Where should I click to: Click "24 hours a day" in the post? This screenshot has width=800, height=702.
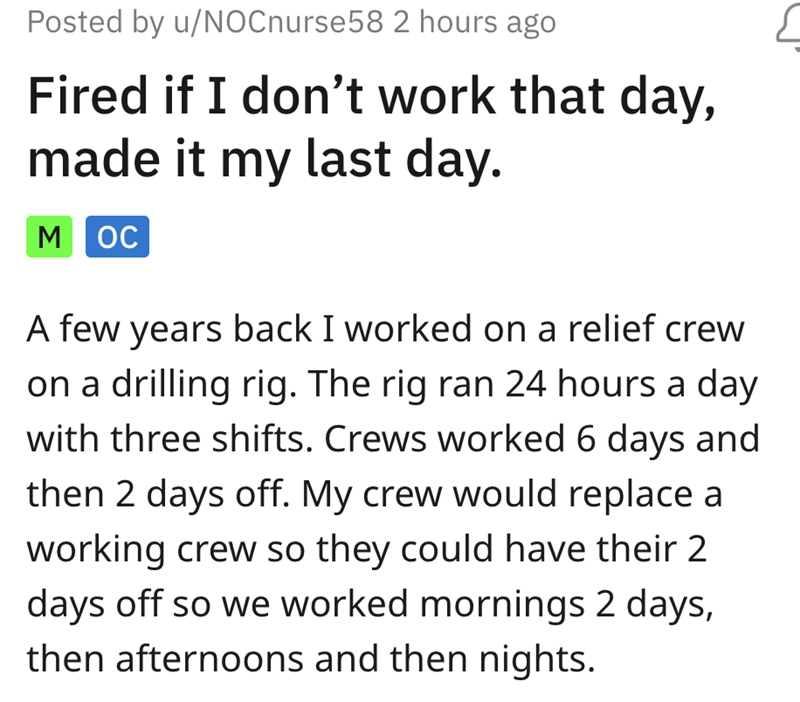[x=641, y=385]
